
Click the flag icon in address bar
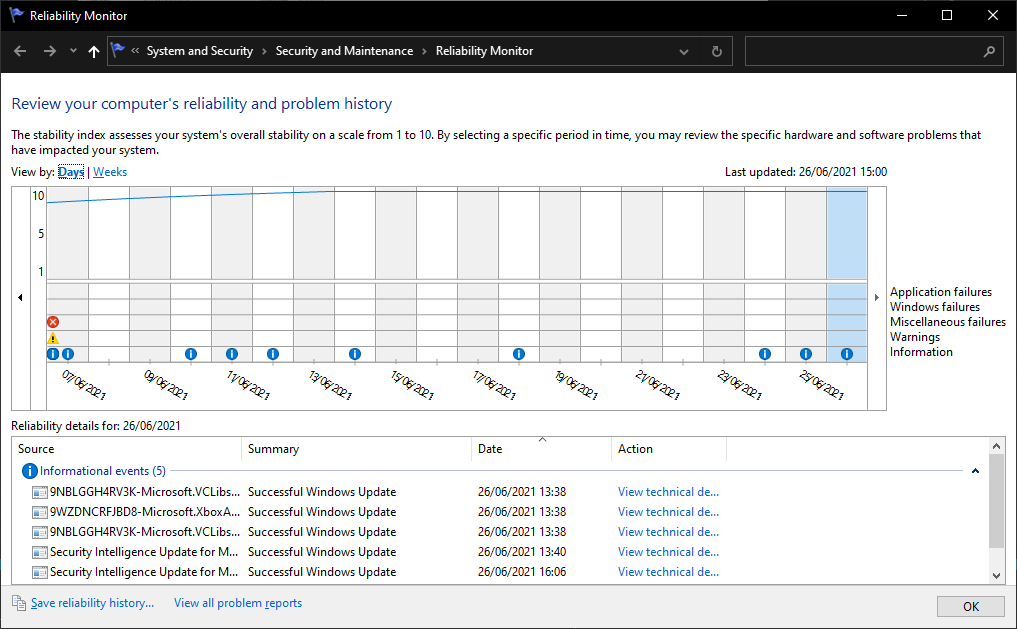117,50
